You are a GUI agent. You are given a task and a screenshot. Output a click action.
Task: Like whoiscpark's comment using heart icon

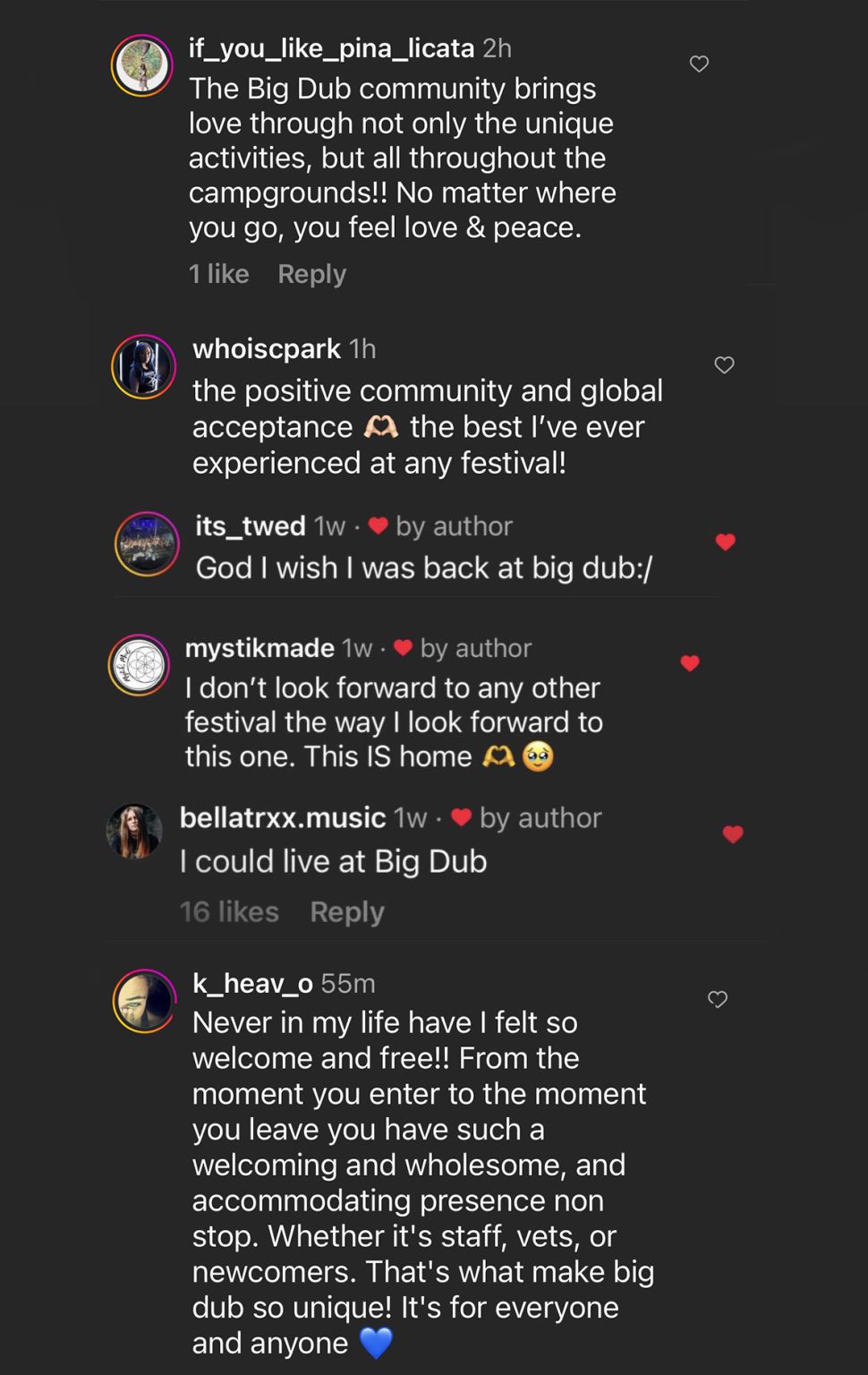[724, 364]
